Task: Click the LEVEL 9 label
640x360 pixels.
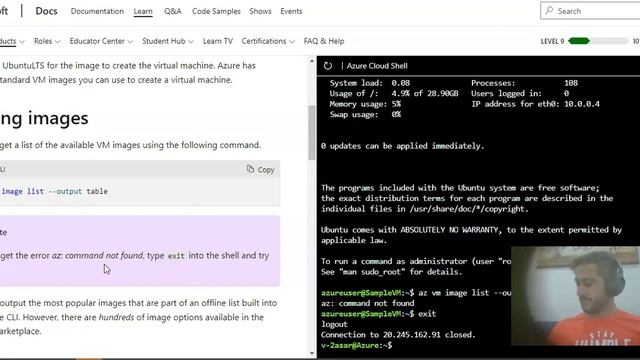Action: point(552,41)
